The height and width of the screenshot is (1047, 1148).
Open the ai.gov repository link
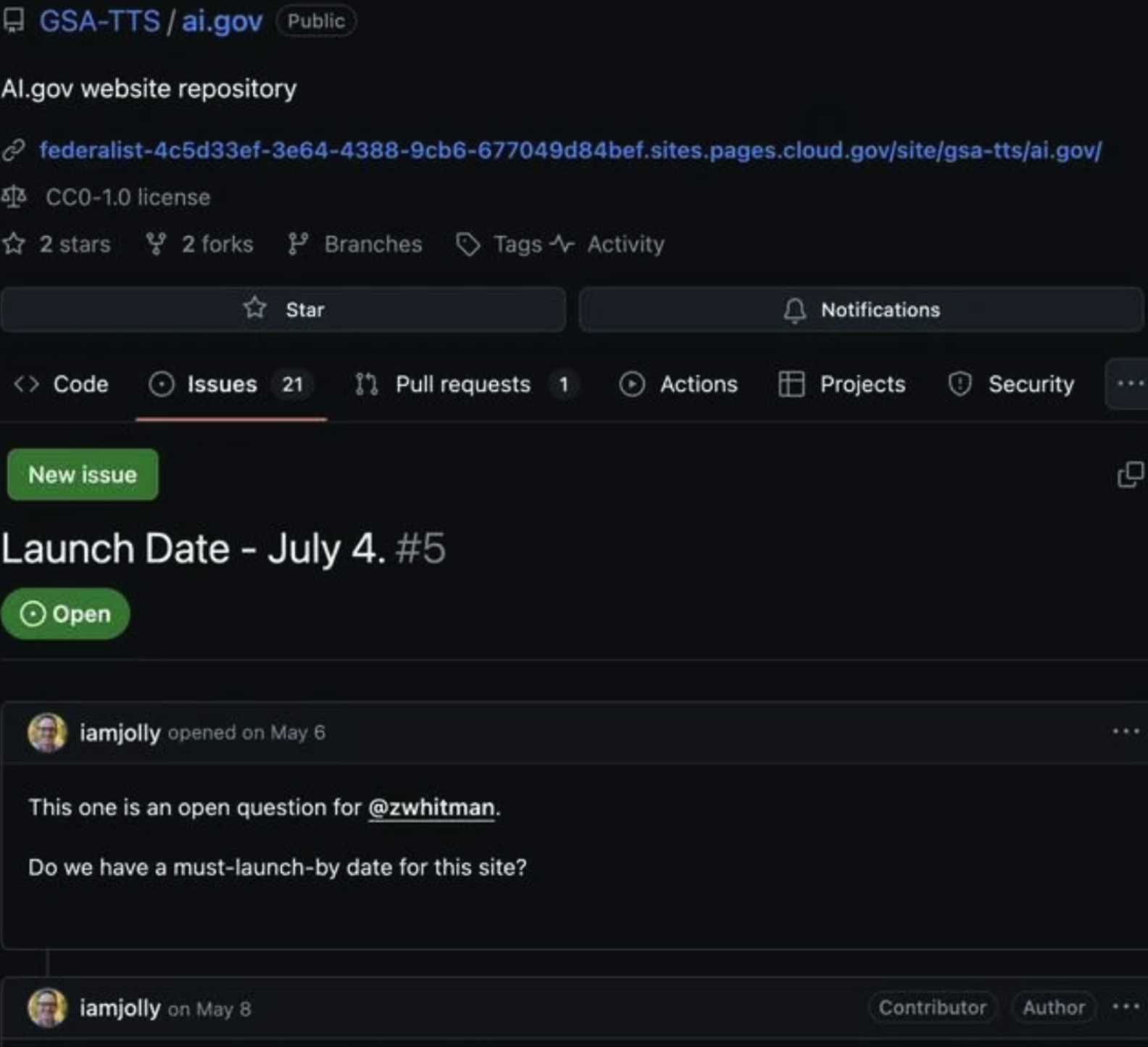222,21
